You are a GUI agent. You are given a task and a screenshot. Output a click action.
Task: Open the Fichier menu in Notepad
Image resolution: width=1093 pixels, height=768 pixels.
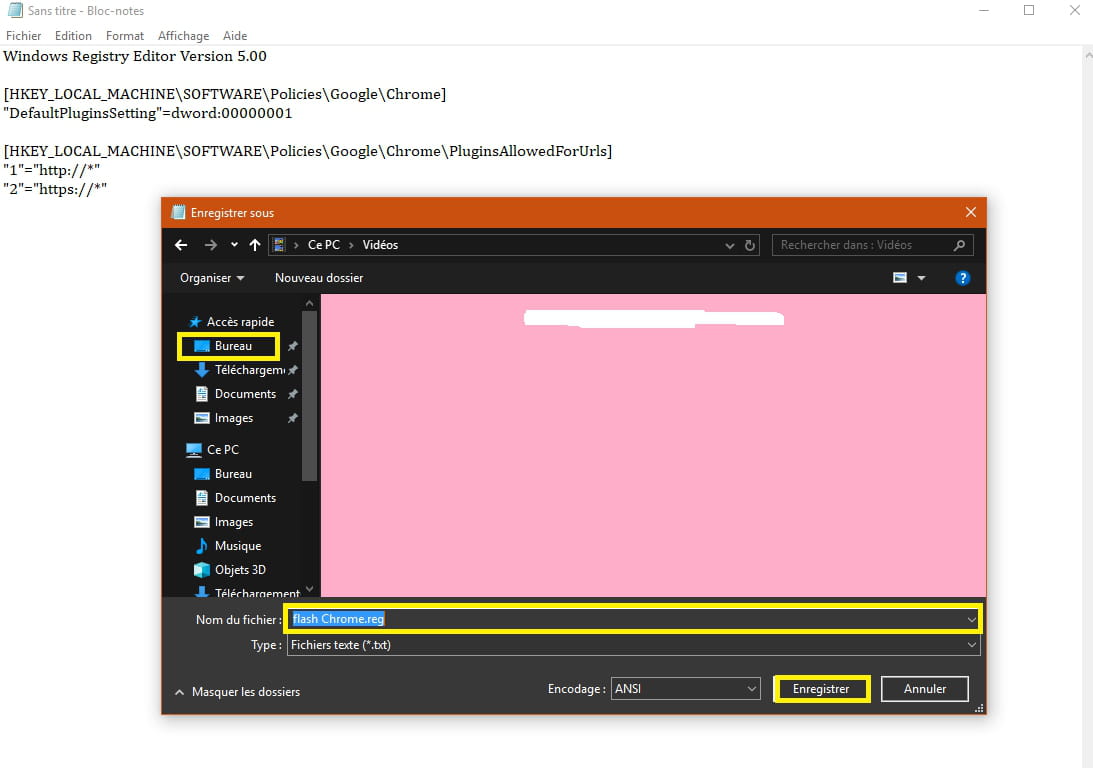[24, 36]
